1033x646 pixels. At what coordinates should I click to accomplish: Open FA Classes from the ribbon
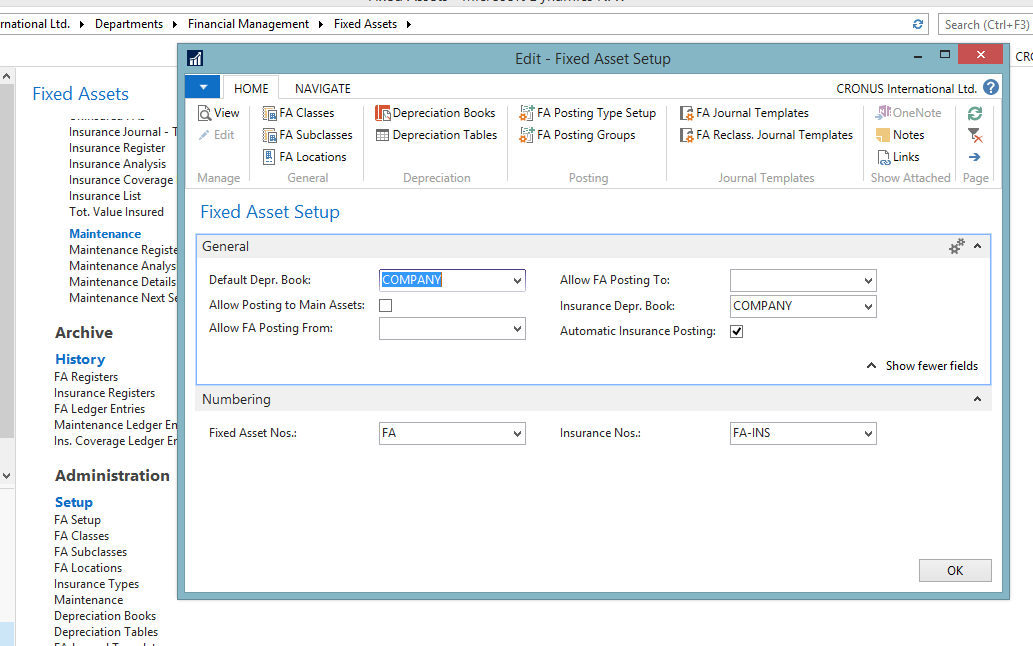(306, 113)
